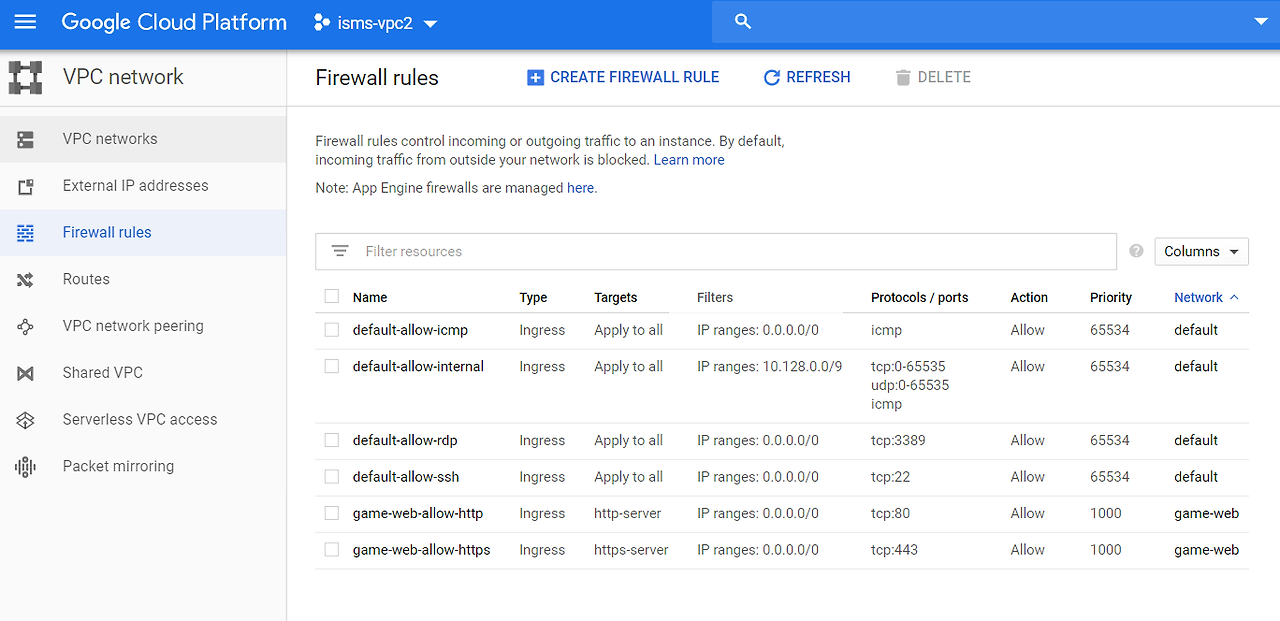Click the 10.128.0.0/9 IP ranges cell
The width and height of the screenshot is (1280, 621).
point(770,367)
